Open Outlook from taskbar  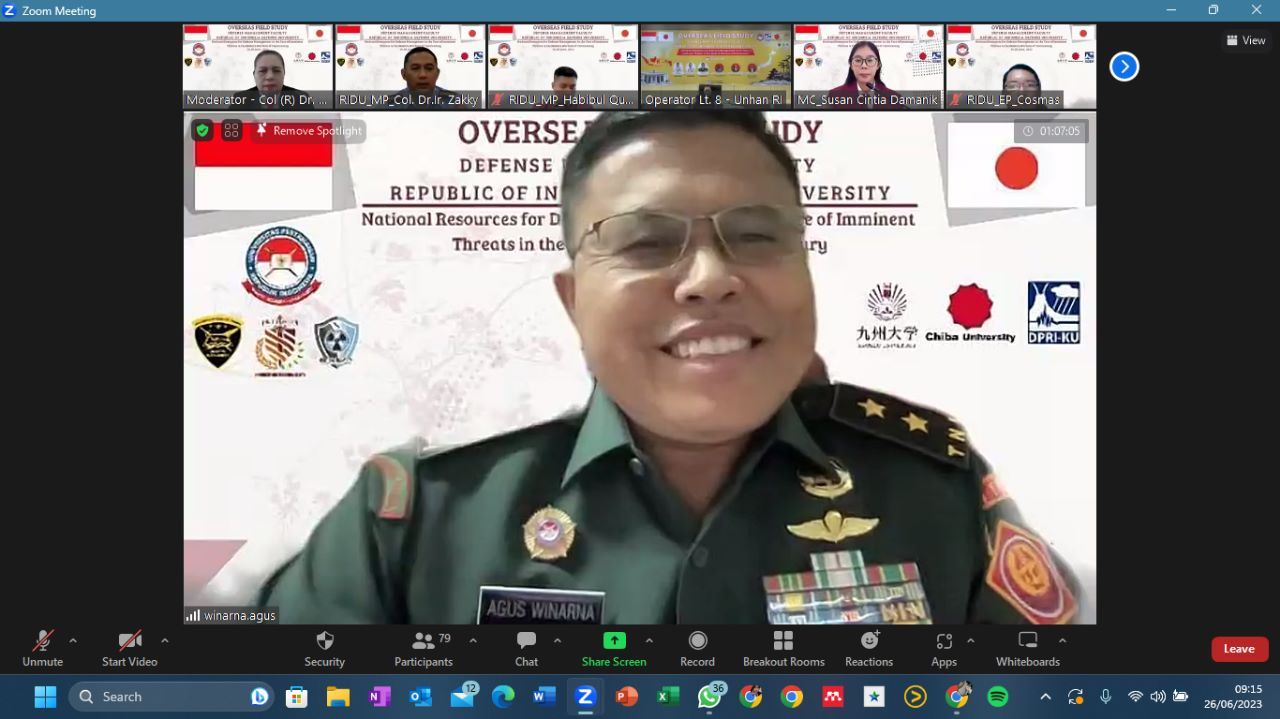[420, 696]
